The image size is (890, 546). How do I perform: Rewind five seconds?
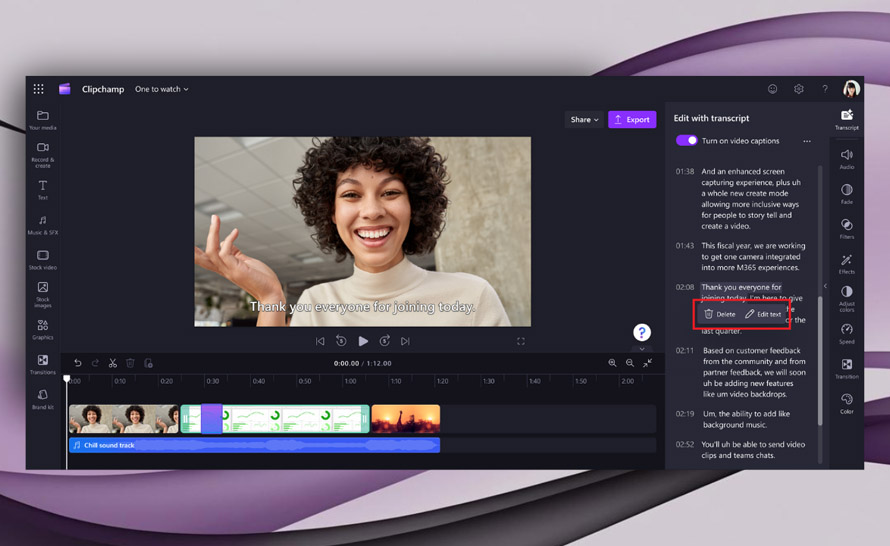341,341
